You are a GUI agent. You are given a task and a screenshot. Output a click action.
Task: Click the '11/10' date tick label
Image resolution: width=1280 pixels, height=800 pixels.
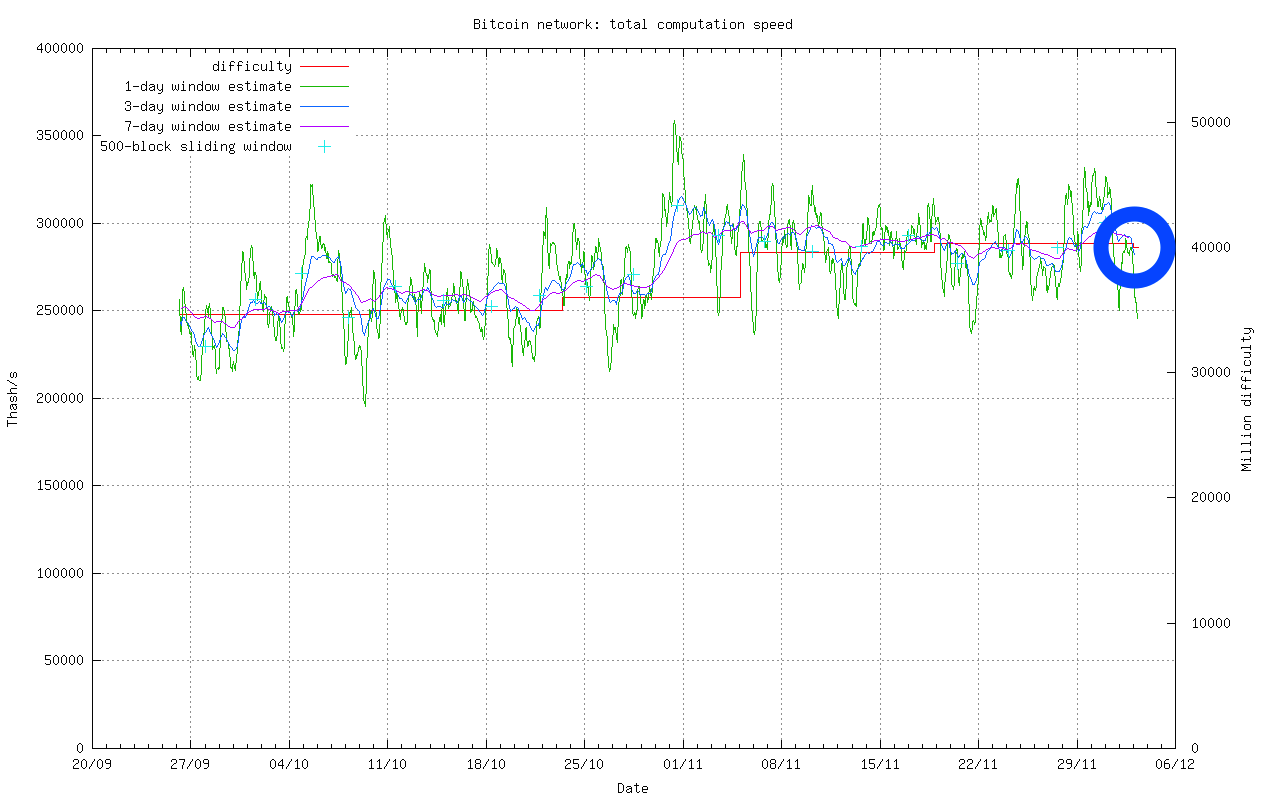coord(387,766)
